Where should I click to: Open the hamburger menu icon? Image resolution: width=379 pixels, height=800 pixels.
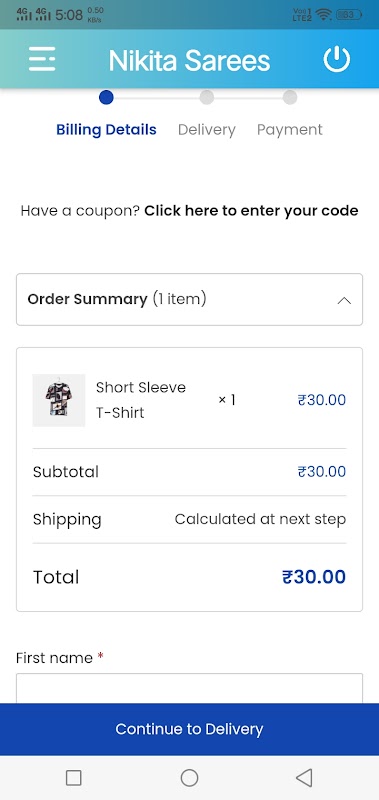point(42,60)
